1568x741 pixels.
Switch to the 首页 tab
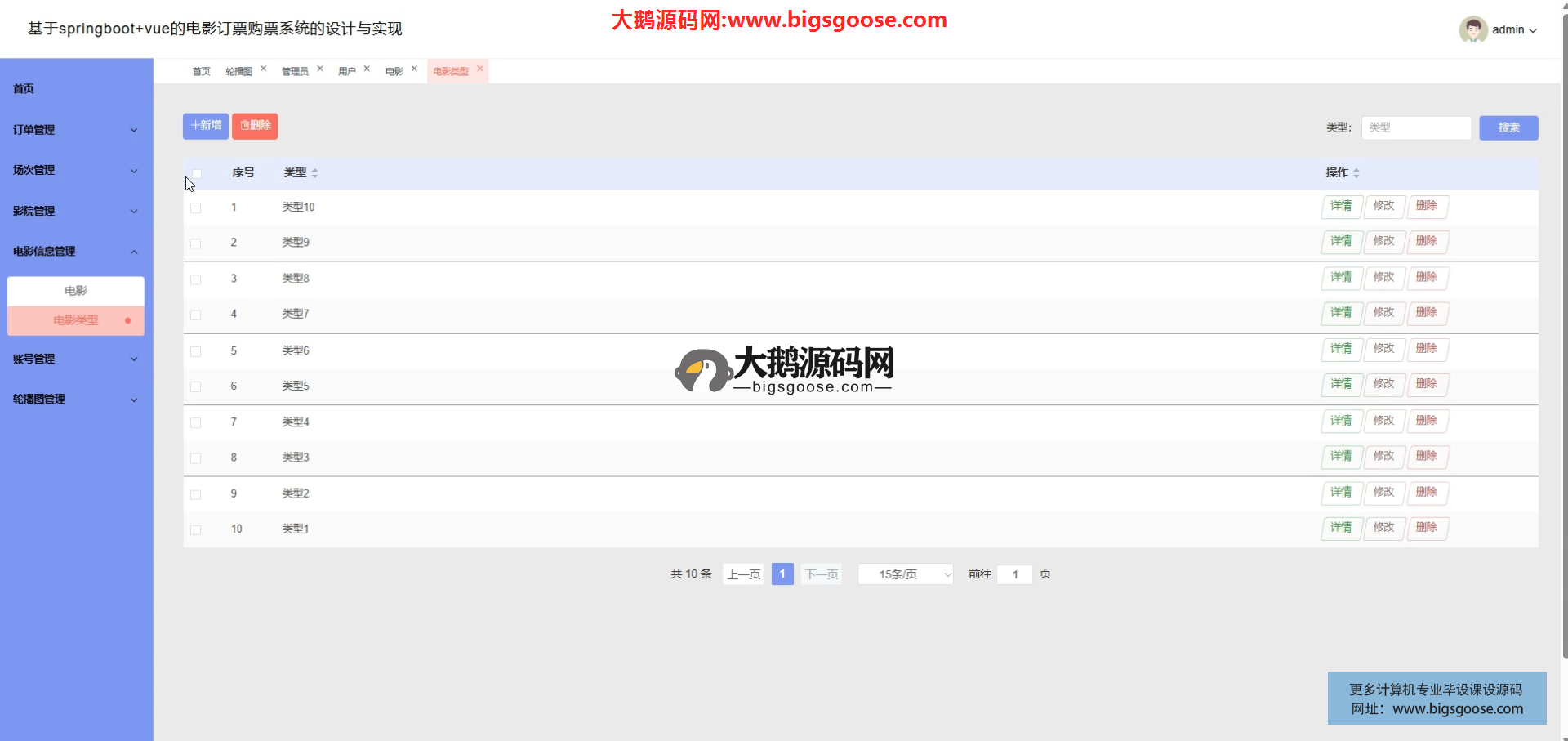[x=201, y=71]
